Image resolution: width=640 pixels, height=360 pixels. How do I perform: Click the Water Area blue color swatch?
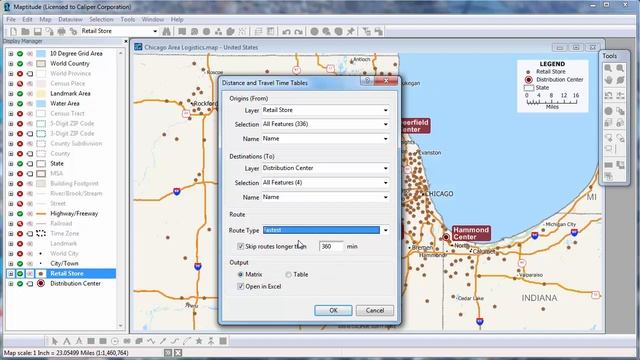point(41,104)
